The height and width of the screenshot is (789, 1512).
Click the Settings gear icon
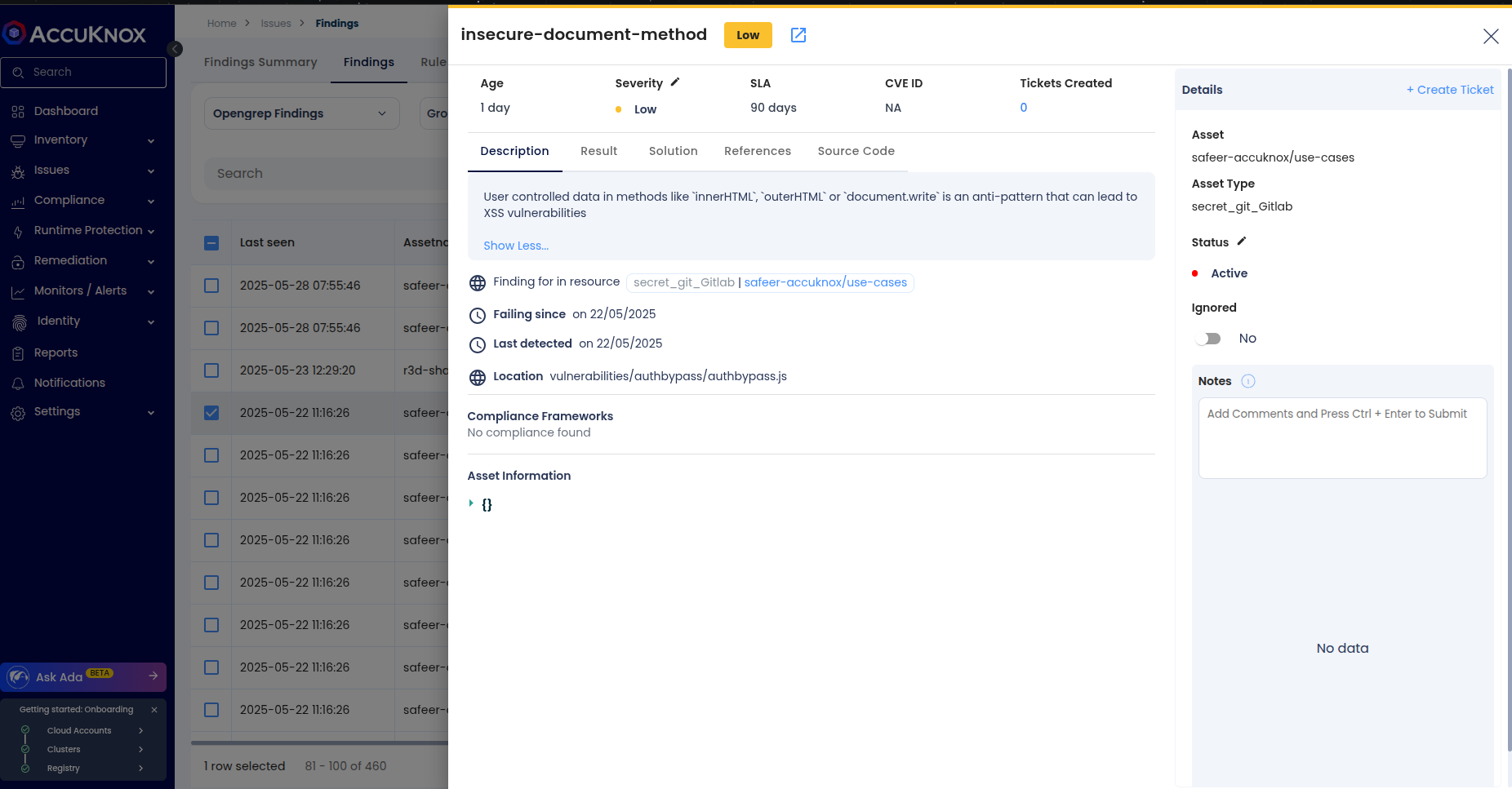18,413
